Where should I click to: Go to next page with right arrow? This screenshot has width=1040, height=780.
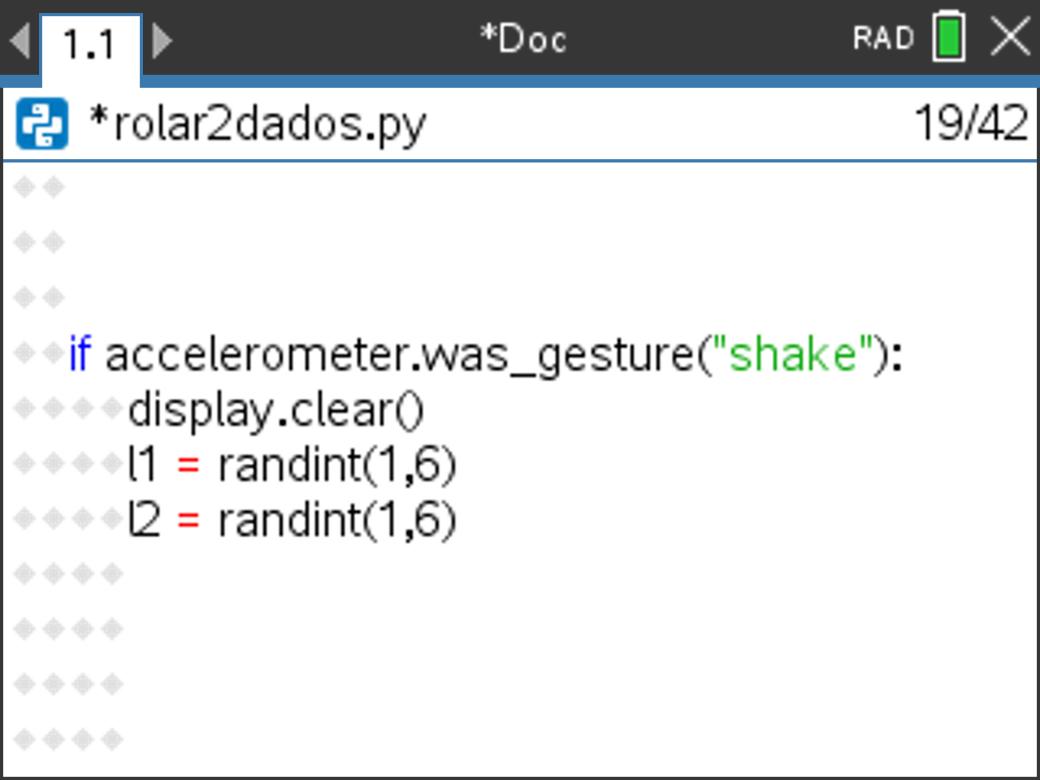click(x=162, y=40)
